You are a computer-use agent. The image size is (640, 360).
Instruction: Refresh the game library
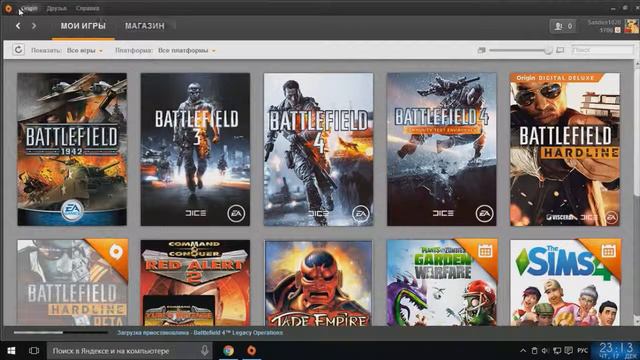[x=18, y=50]
